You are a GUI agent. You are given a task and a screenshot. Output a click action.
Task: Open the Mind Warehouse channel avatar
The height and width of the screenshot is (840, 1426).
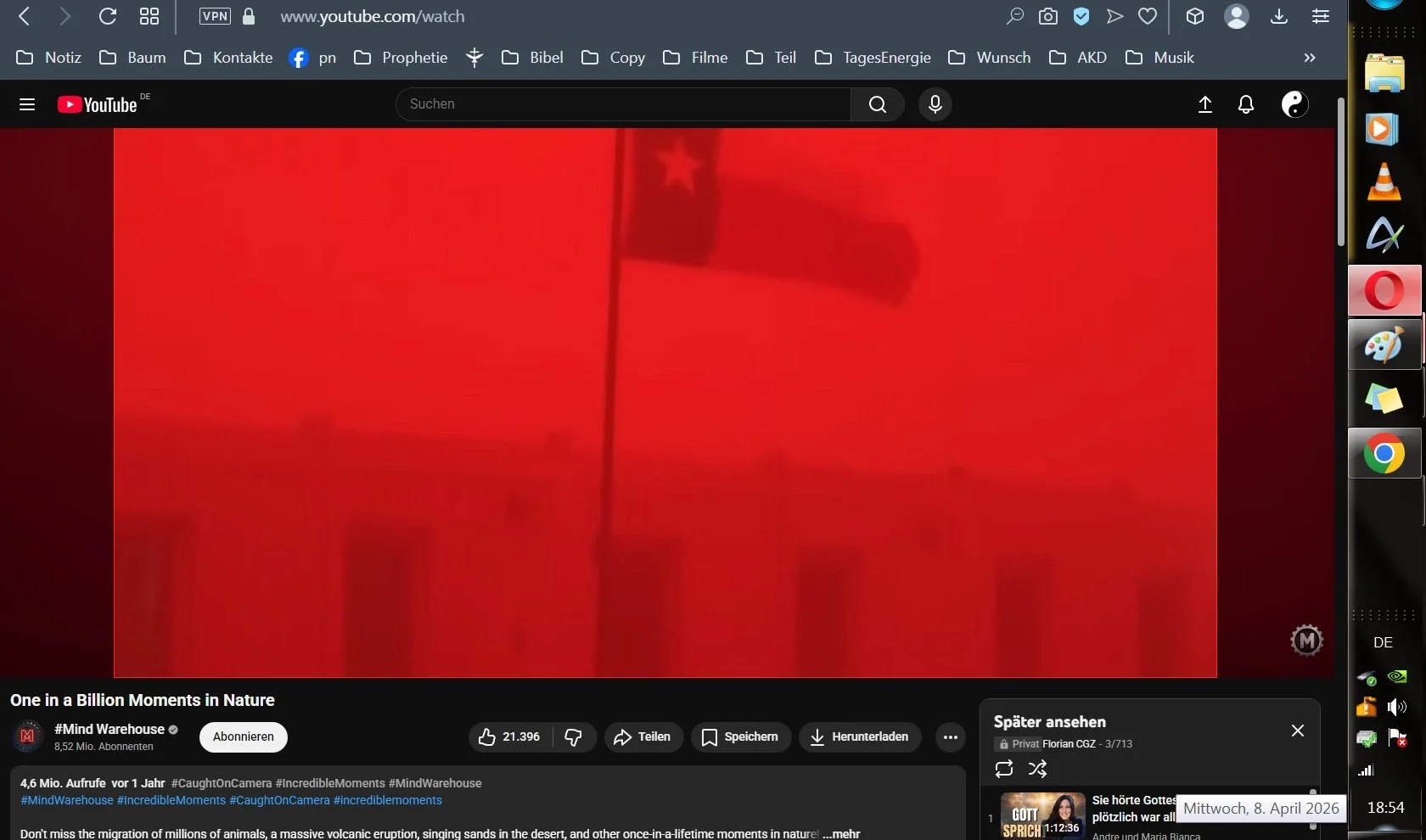[x=27, y=736]
